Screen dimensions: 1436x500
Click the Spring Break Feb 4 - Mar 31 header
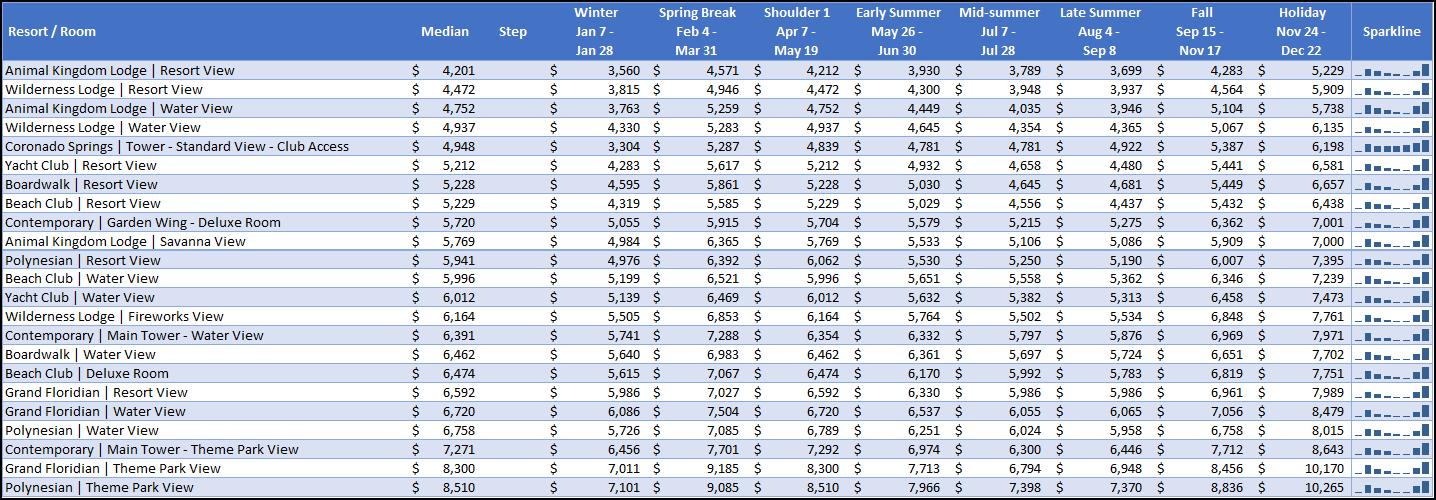click(x=697, y=31)
